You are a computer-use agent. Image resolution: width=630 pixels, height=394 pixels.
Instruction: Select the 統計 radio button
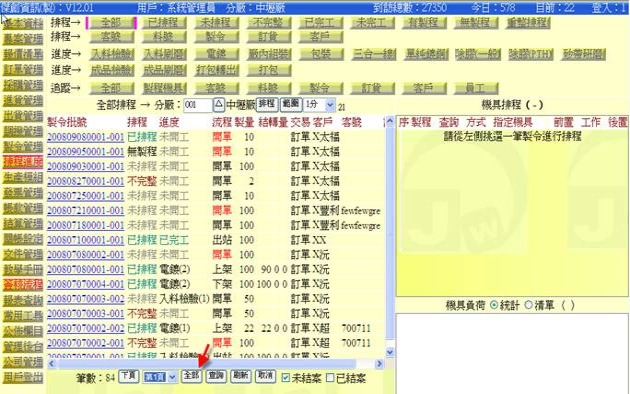[x=494, y=305]
